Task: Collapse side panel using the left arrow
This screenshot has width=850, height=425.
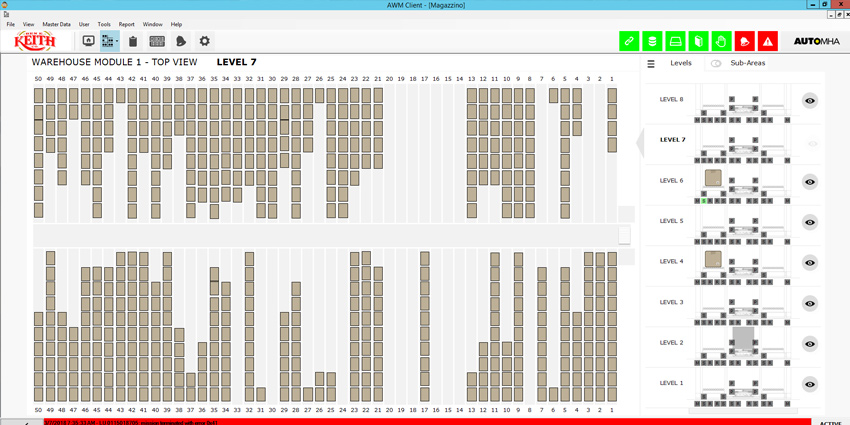Action: [641, 141]
